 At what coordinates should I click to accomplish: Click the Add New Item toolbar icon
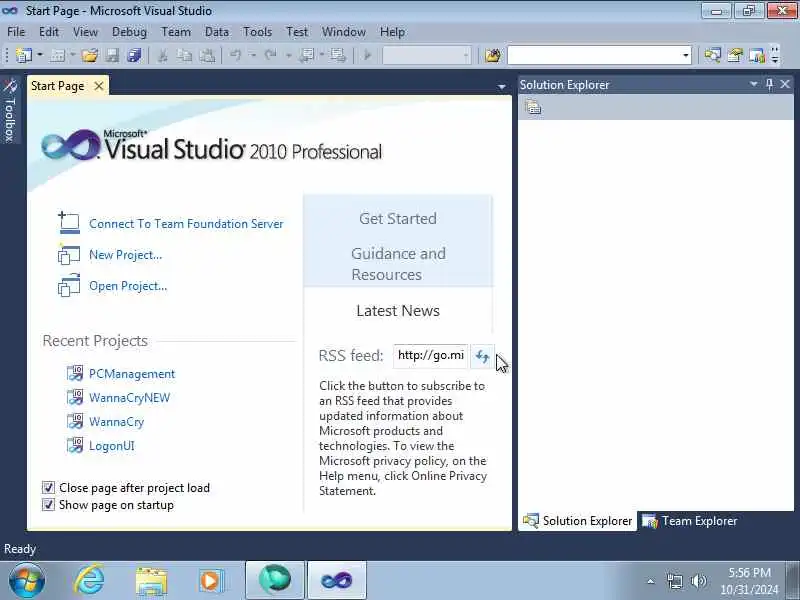58,55
